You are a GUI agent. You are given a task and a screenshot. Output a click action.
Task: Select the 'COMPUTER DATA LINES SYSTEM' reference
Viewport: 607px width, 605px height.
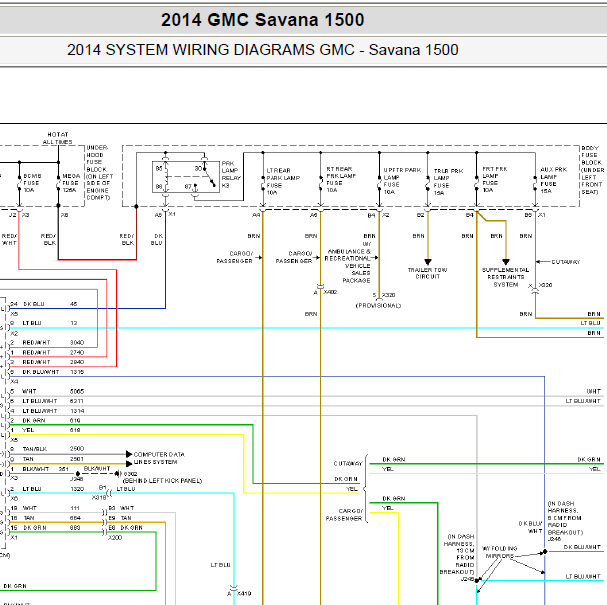click(x=159, y=458)
